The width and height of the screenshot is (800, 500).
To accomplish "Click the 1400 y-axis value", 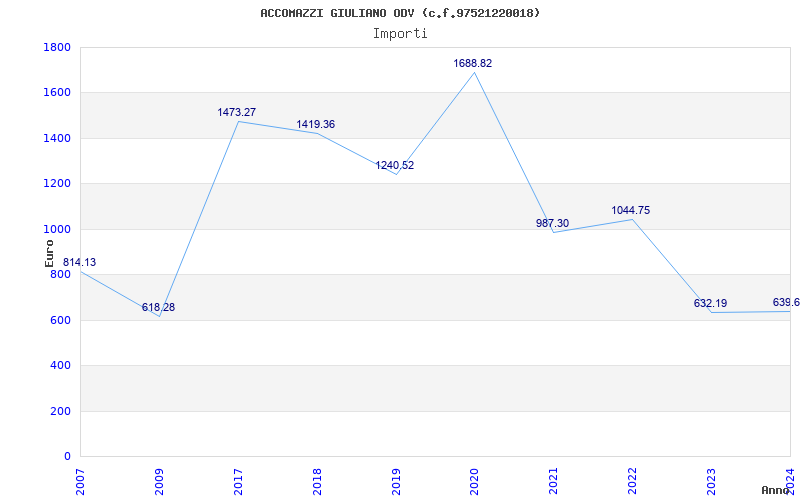I will click(x=57, y=138).
